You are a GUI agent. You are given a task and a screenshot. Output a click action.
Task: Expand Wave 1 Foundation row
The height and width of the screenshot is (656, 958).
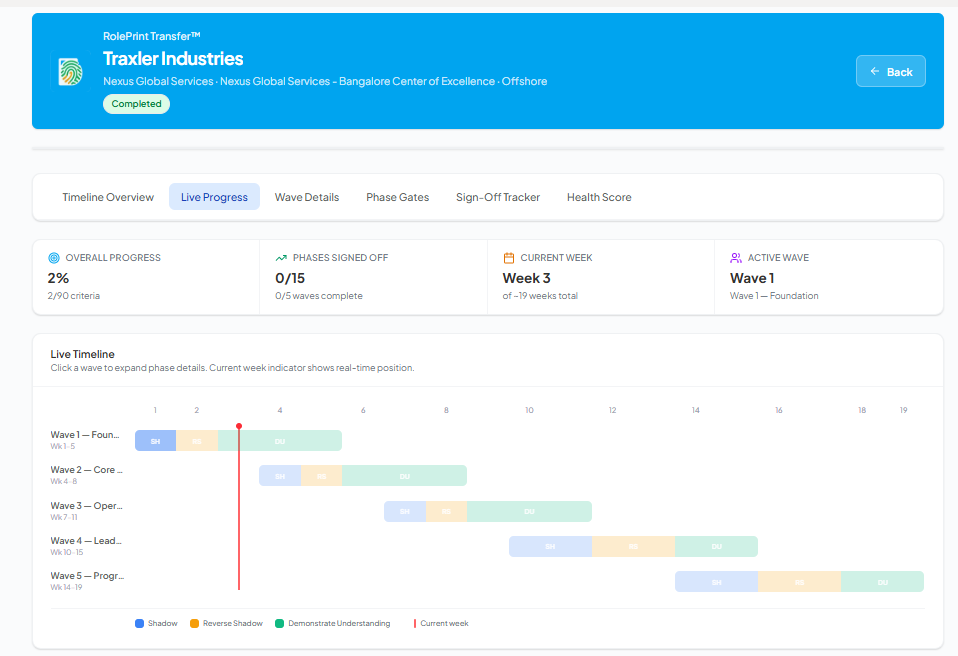coord(86,440)
